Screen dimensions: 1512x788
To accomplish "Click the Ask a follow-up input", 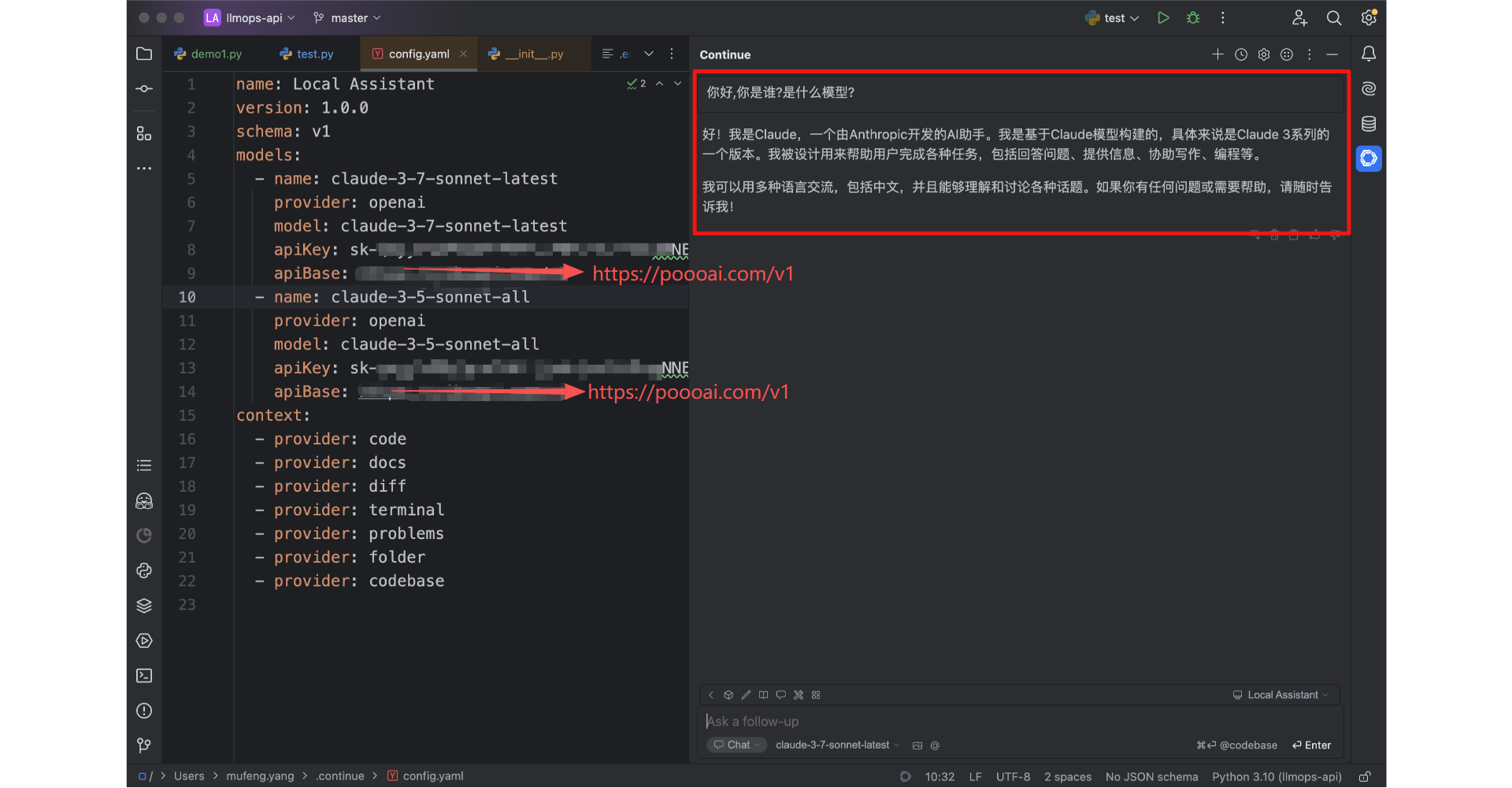I will click(x=945, y=722).
